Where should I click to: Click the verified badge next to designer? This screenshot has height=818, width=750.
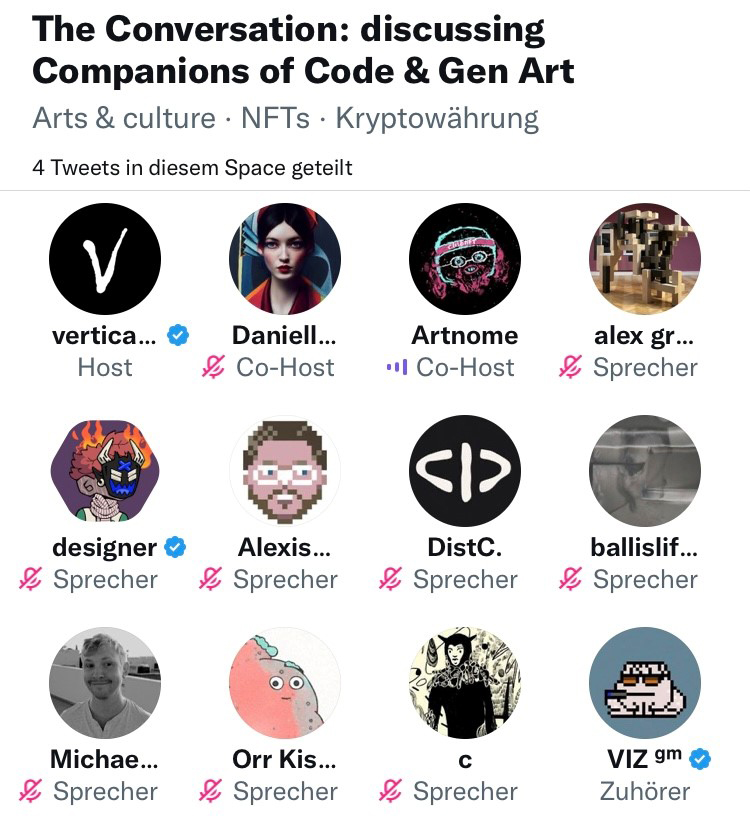coord(176,548)
